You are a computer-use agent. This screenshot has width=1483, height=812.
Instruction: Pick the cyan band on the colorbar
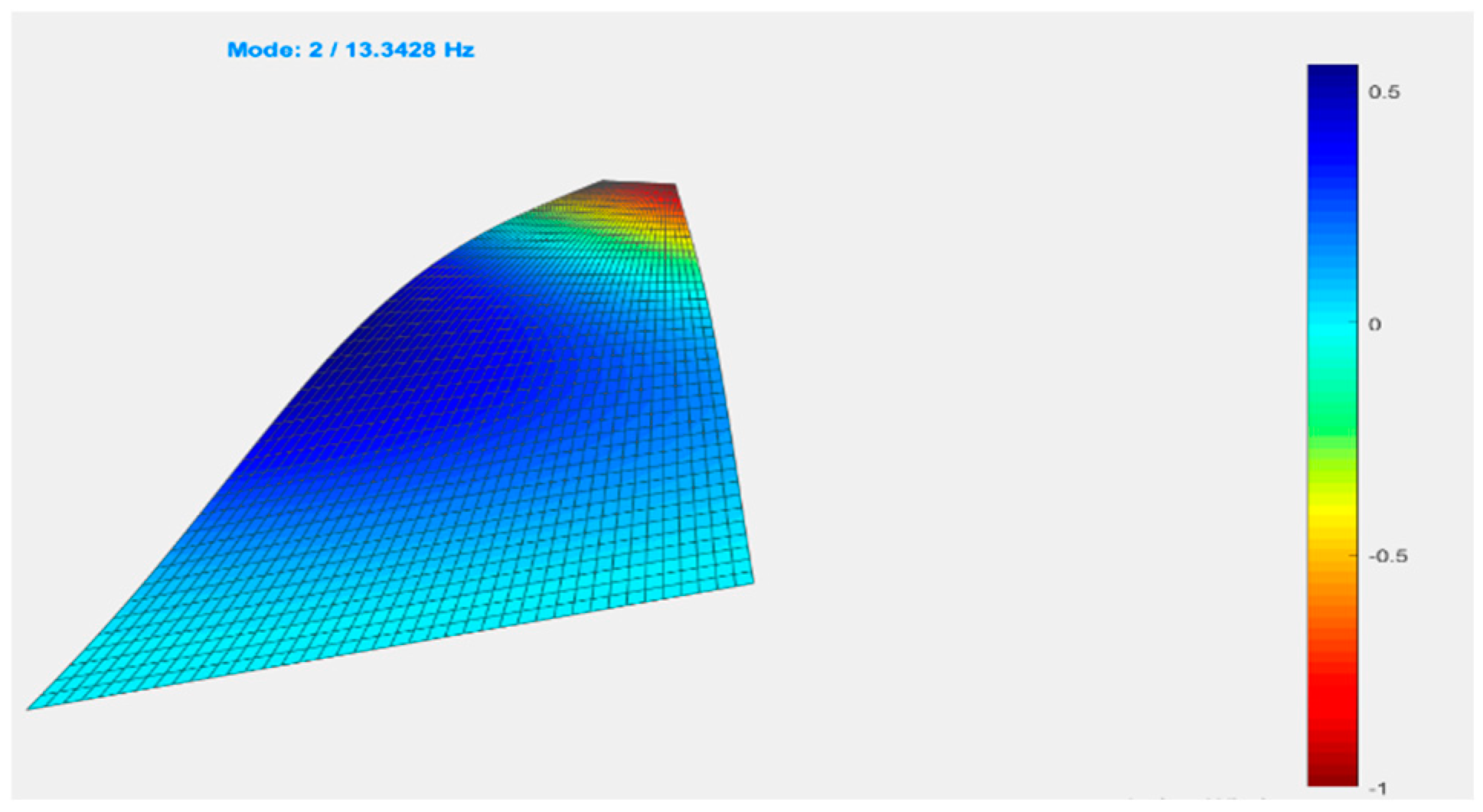1332,329
